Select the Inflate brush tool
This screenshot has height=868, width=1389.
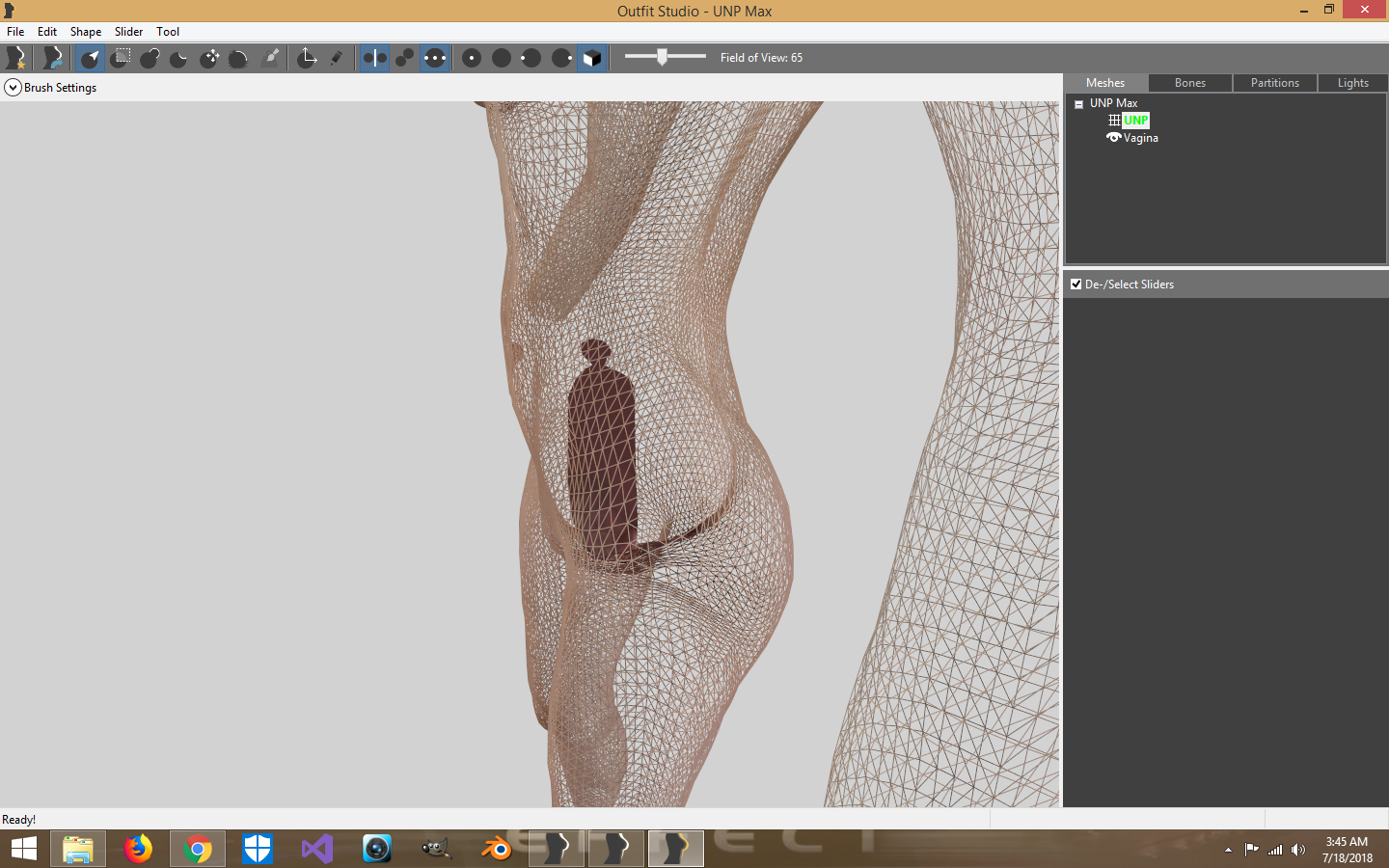point(150,58)
